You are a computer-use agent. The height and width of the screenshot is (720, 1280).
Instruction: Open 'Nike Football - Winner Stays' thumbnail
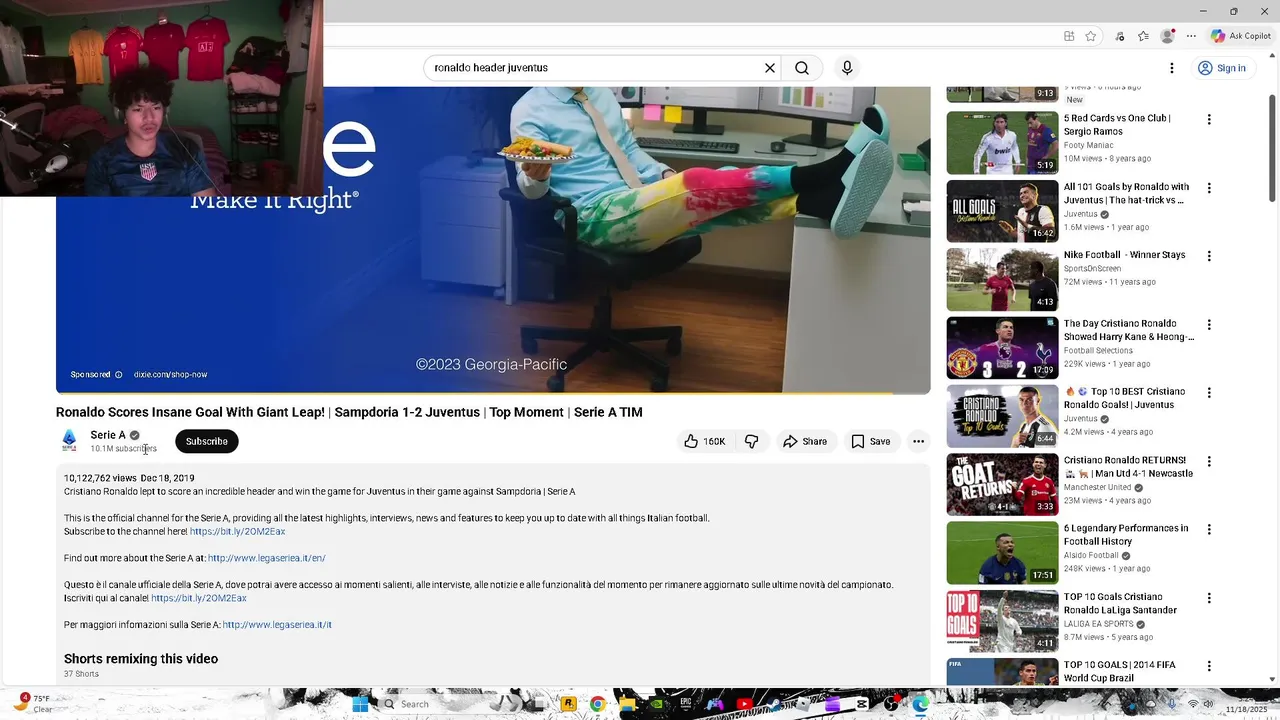tap(1002, 279)
